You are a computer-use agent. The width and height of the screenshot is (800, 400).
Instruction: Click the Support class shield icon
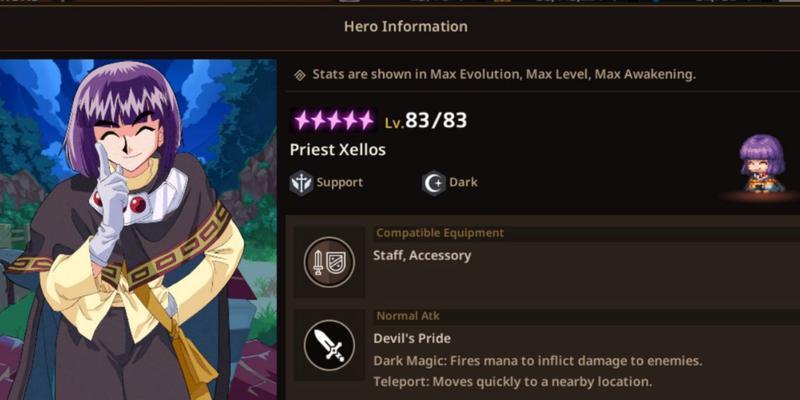(x=301, y=183)
